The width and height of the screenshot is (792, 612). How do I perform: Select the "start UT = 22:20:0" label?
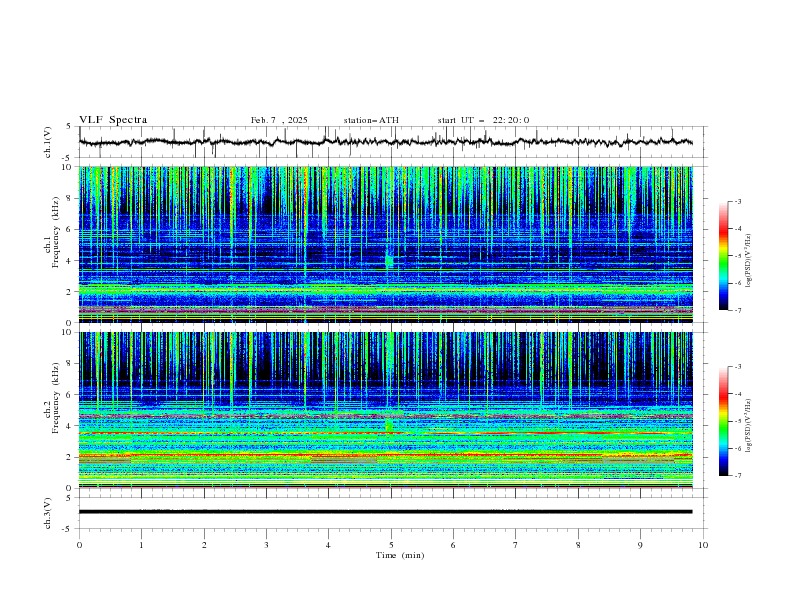[x=483, y=120]
